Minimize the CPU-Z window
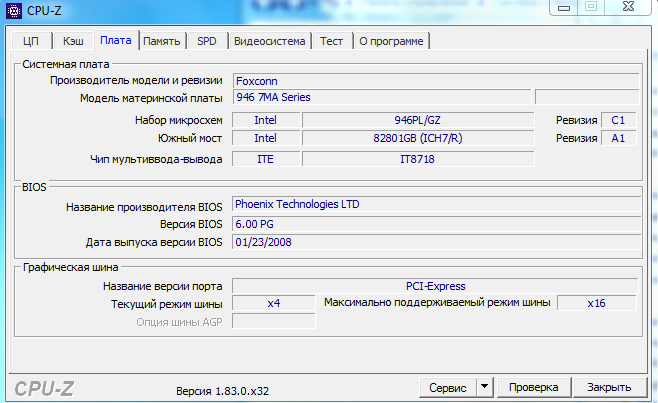Viewport: 658px width, 403px height. 564,8
